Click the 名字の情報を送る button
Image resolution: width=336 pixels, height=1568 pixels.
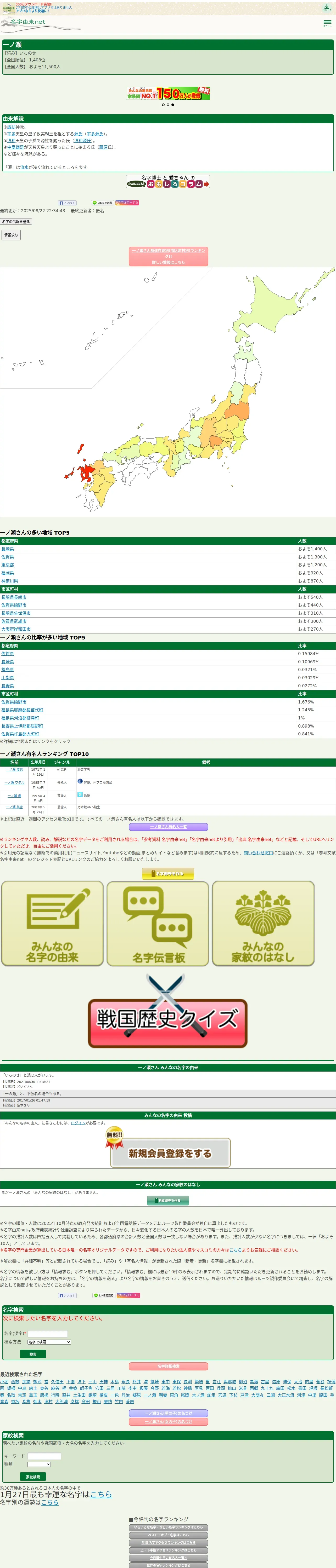point(16,222)
